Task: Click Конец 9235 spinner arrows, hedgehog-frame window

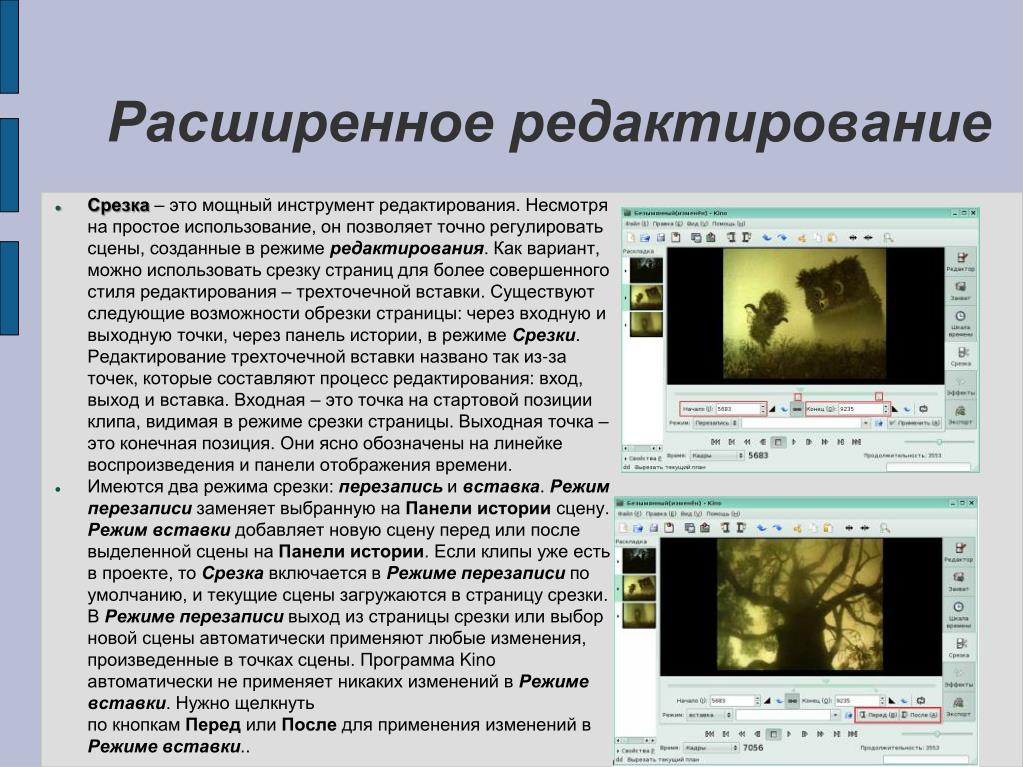Action: coord(885,409)
